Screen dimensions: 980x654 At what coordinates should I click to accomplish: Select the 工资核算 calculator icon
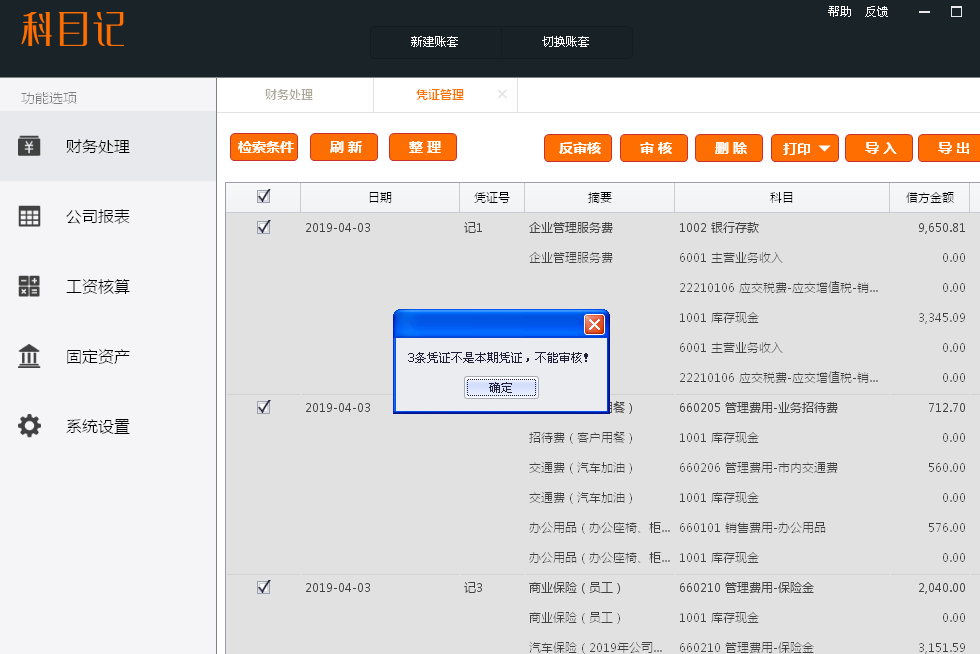coord(30,286)
